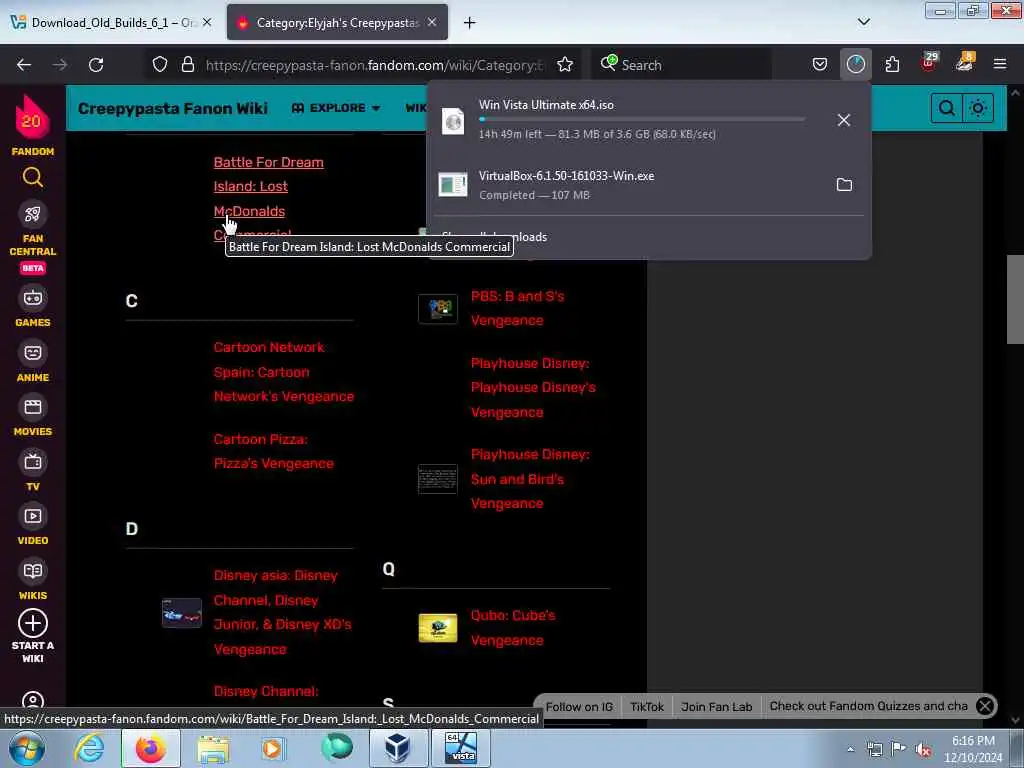The width and height of the screenshot is (1024, 768).
Task: Open the extension with badge 29
Action: pyautogui.click(x=929, y=62)
